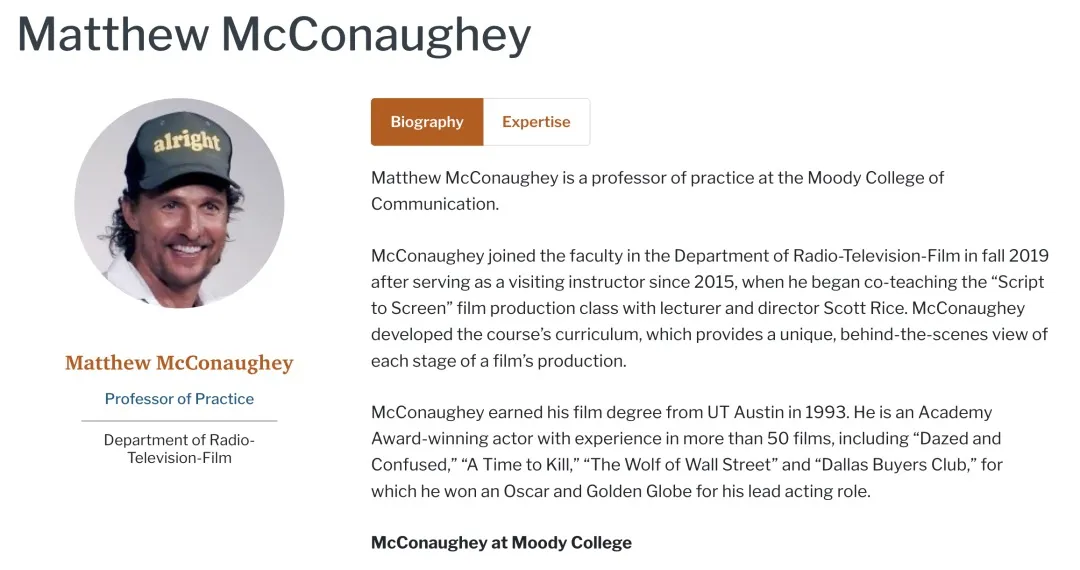
Task: Click "The Wolf of Wall Street" title
Action: tap(676, 465)
